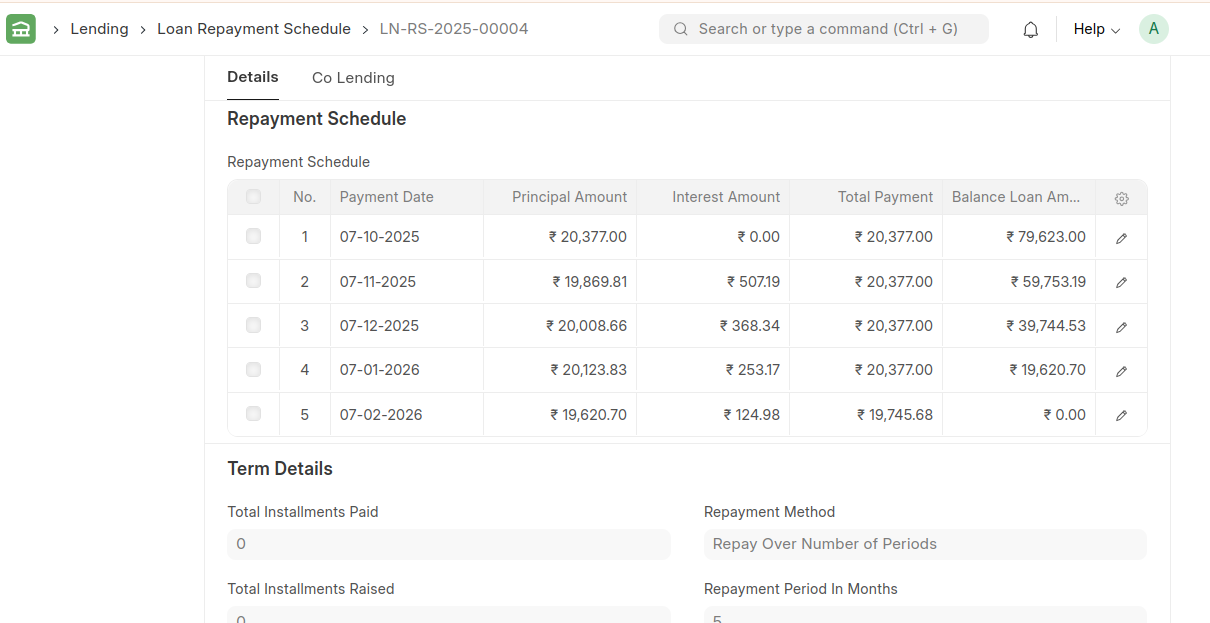
Task: Focus the search or command bar
Action: click(823, 29)
